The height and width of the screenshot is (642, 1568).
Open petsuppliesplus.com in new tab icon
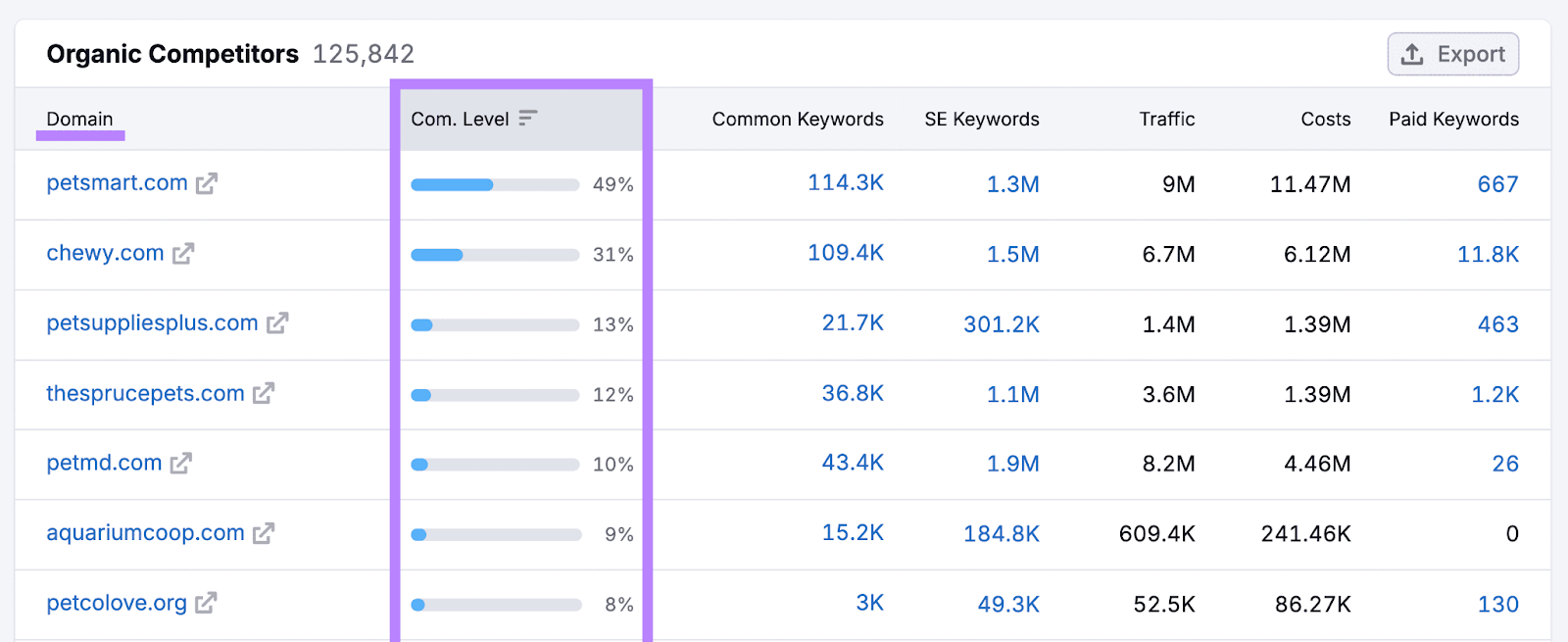point(277,323)
